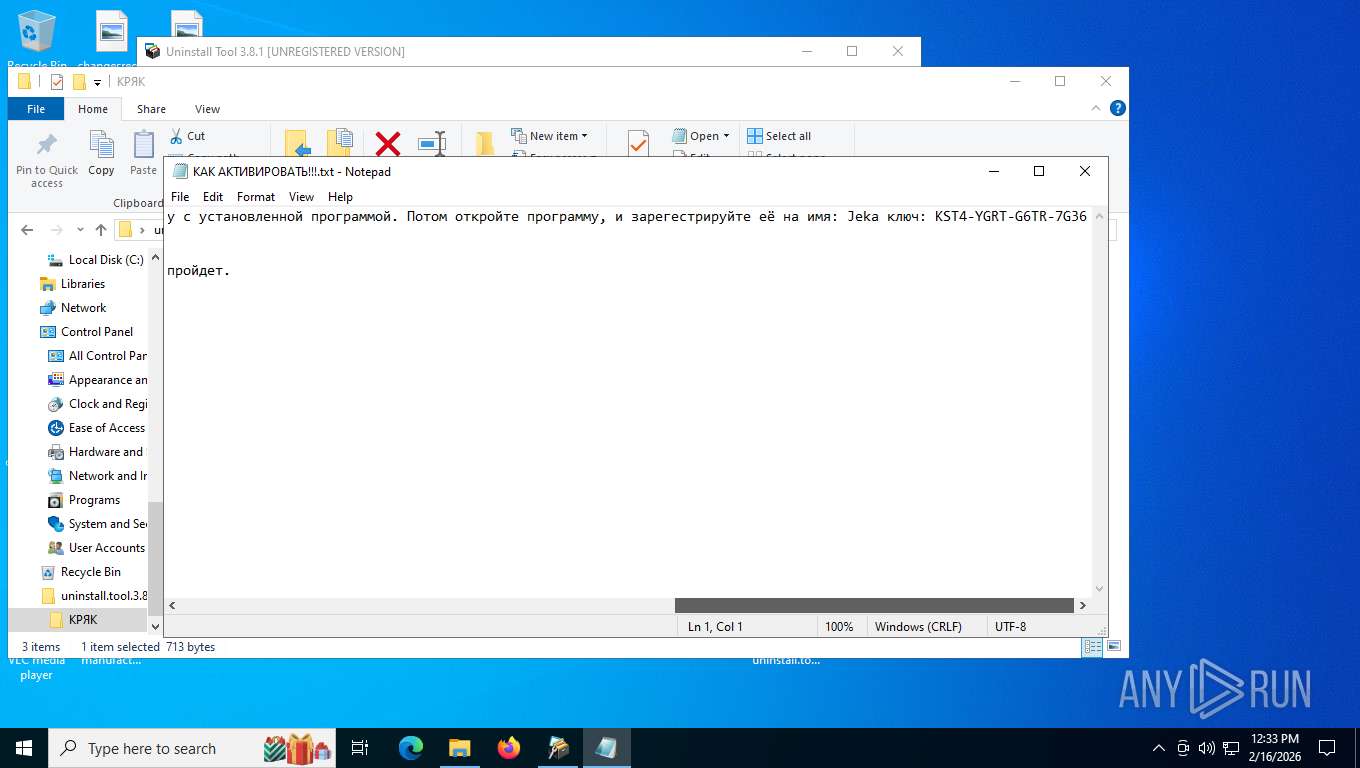Image resolution: width=1360 pixels, height=768 pixels.
Task: Click the Cut scissors button
Action: coord(188,136)
